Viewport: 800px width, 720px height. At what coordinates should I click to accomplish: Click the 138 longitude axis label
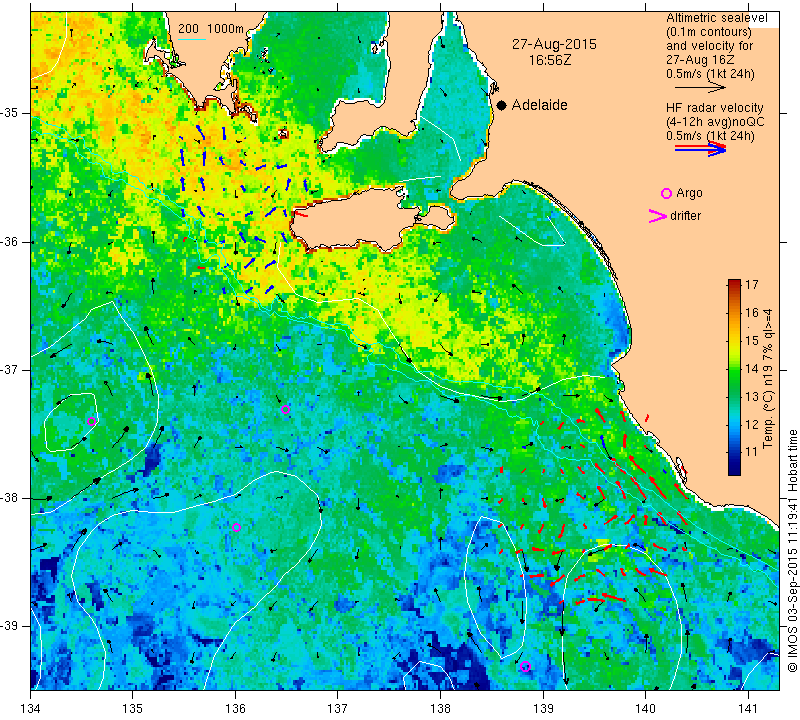click(440, 708)
